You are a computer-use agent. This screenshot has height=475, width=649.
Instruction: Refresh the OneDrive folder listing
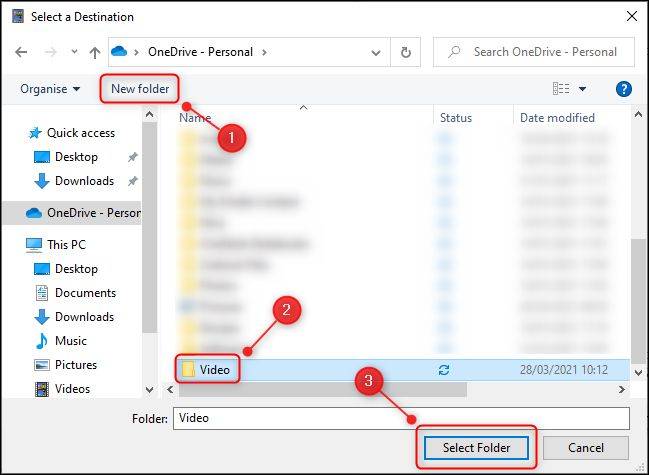tap(406, 52)
